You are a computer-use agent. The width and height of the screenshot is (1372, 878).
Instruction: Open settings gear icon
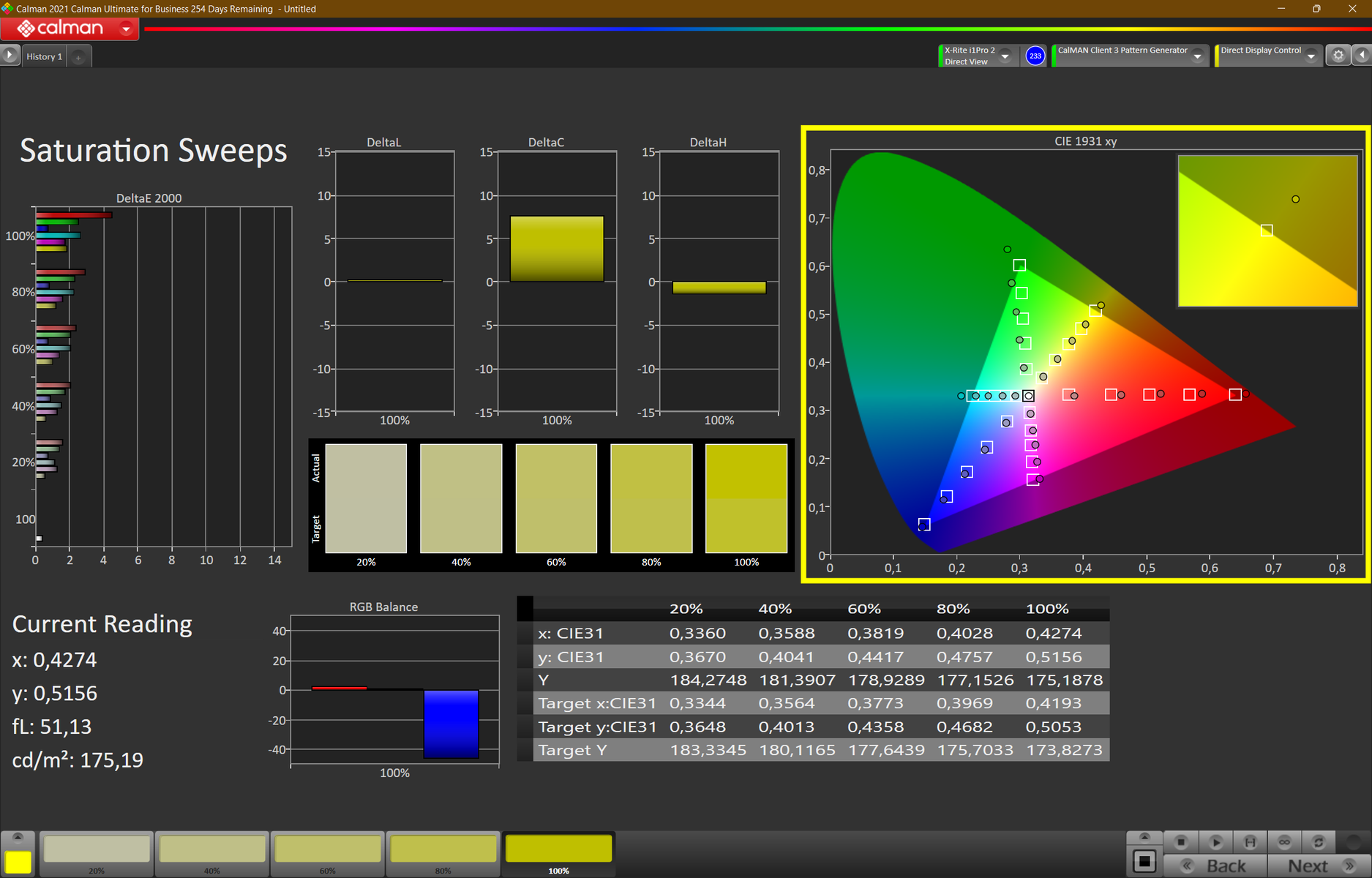pos(1338,56)
